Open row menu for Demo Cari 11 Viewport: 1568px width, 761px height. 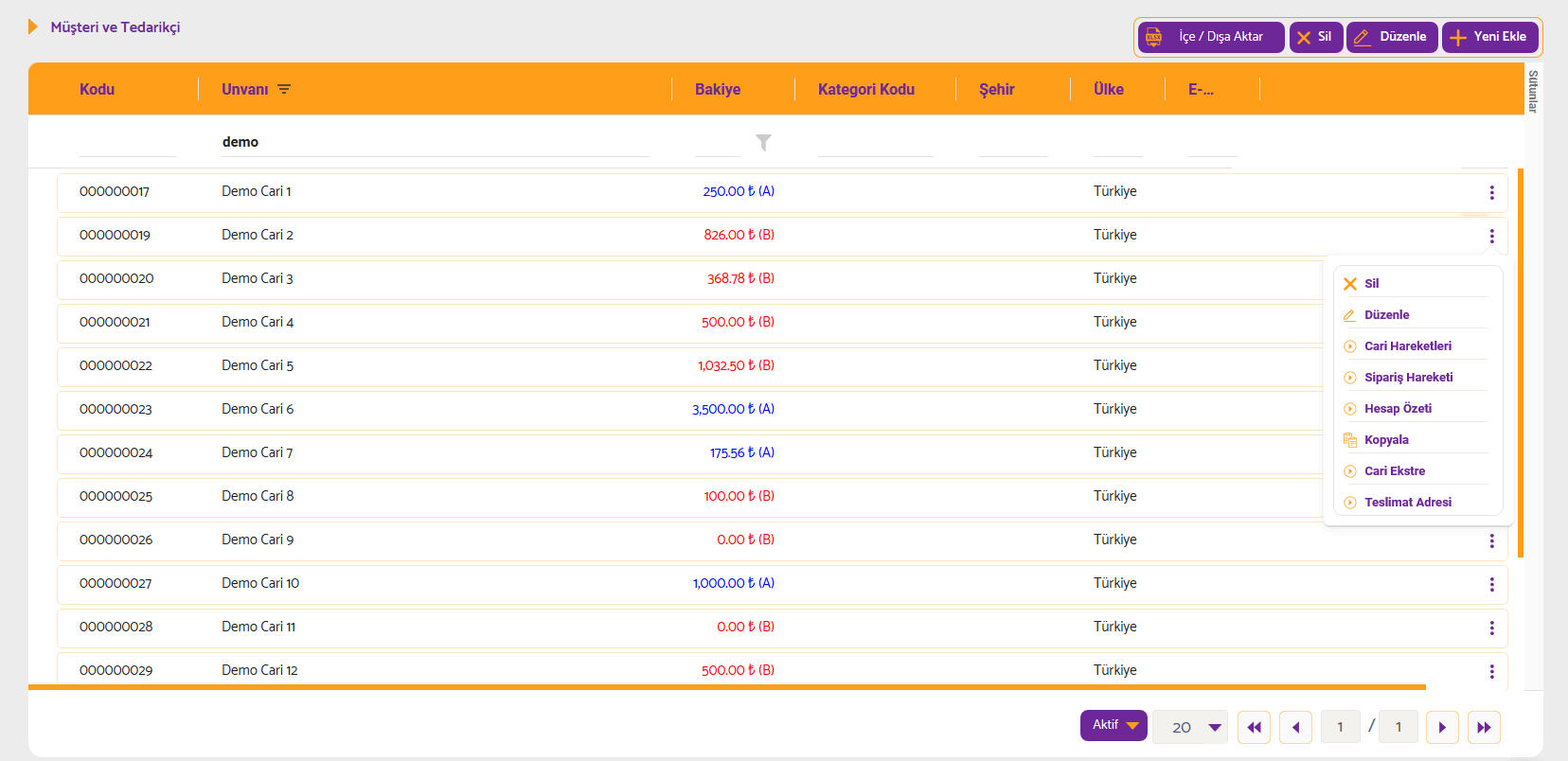[x=1491, y=628]
